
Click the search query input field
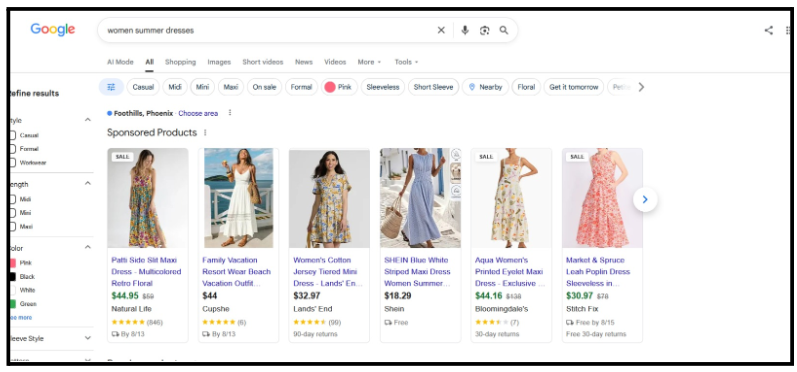tap(269, 30)
